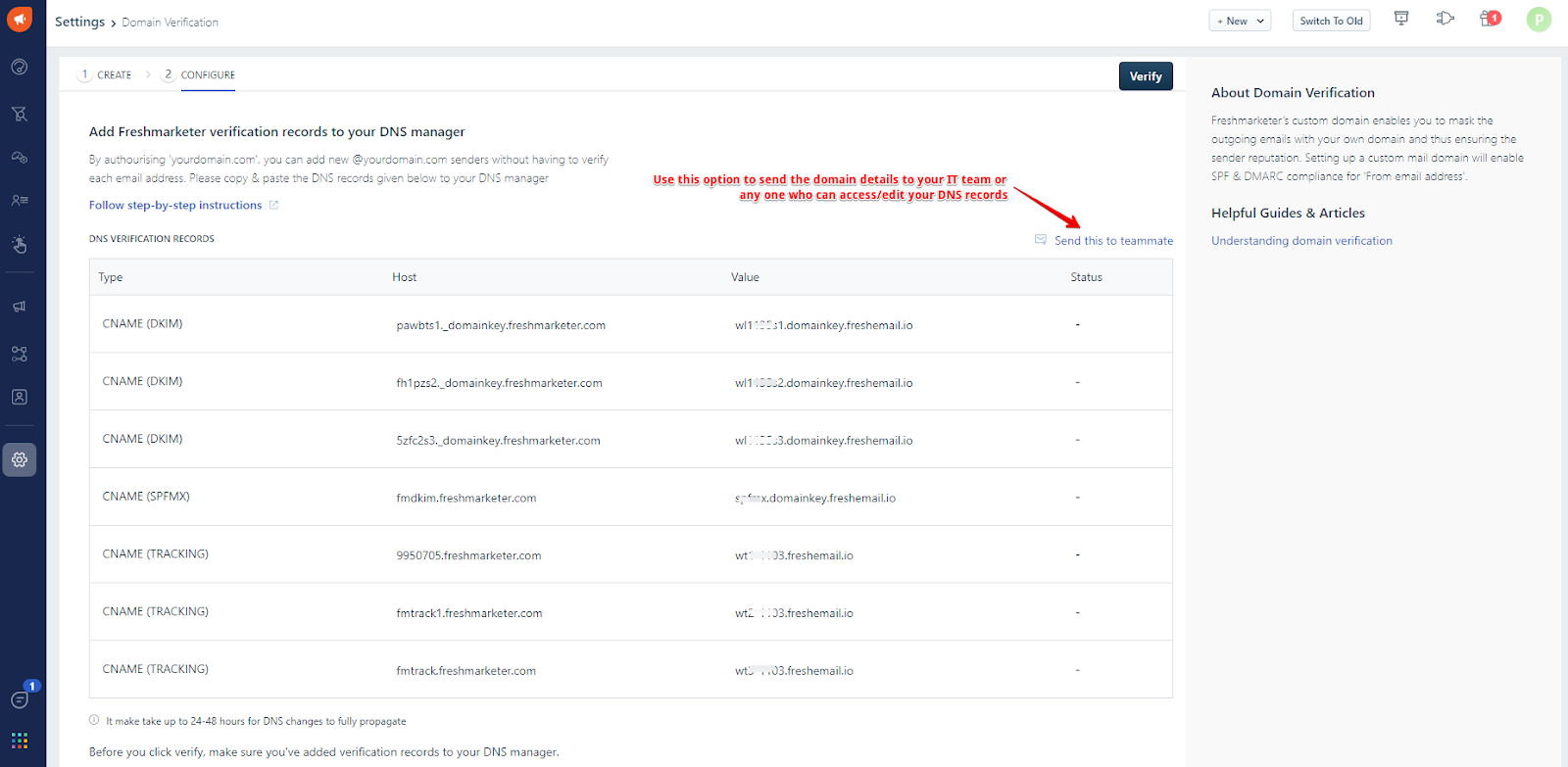This screenshot has height=767, width=1568.
Task: Click envelope icon beside Send this to teammate
Action: 1041,240
